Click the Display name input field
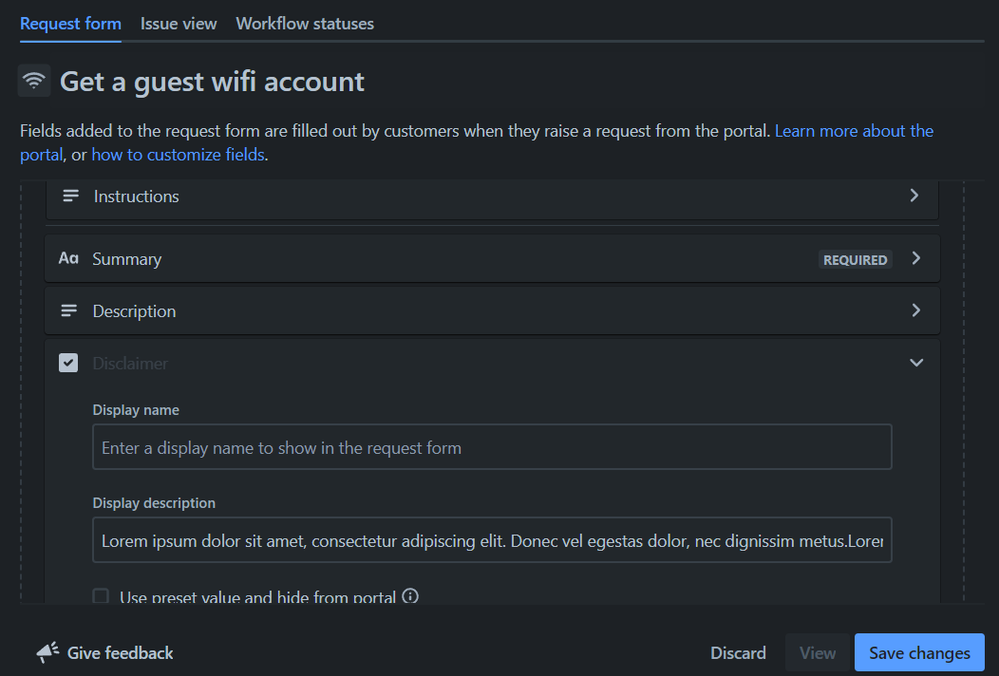Screen dimensions: 999x676 tap(492, 448)
